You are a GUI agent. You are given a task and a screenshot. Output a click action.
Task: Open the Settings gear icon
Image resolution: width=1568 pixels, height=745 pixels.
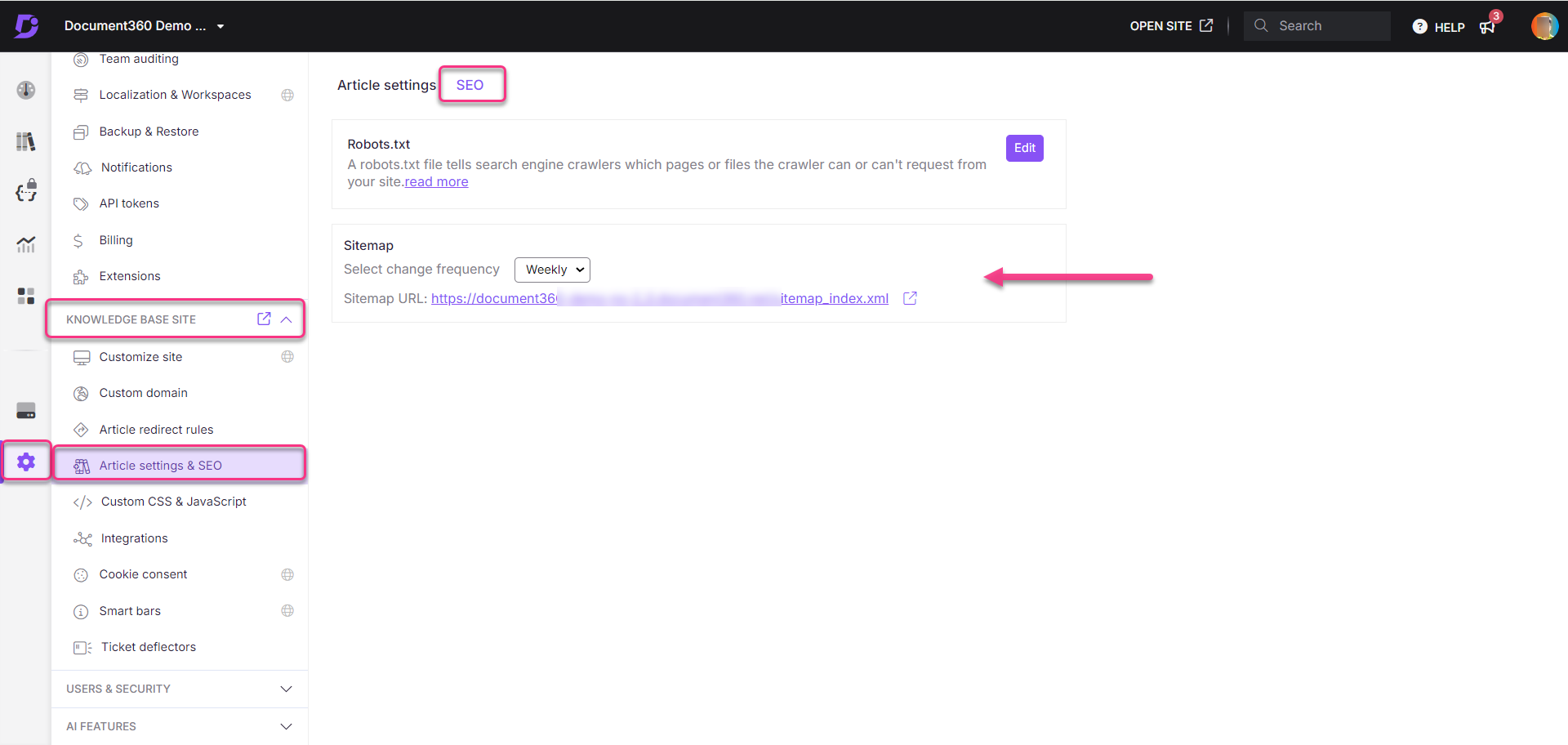coord(26,462)
